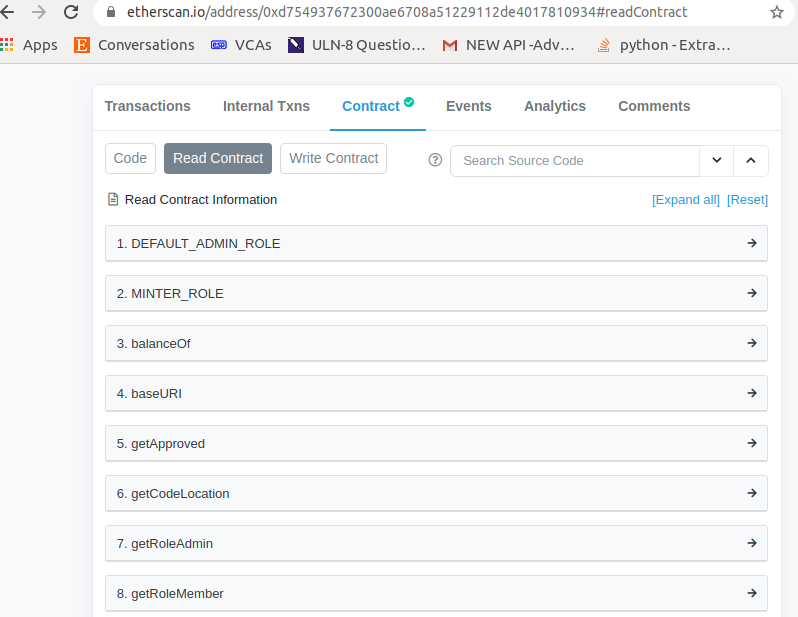Expand the MINTER_ROLE arrow
The image size is (798, 617).
(x=752, y=293)
